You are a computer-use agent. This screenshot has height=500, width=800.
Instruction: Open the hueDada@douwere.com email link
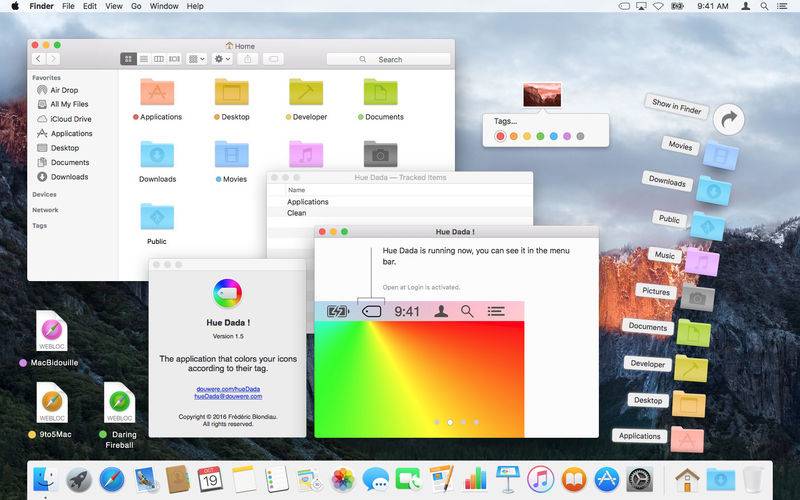tap(228, 396)
